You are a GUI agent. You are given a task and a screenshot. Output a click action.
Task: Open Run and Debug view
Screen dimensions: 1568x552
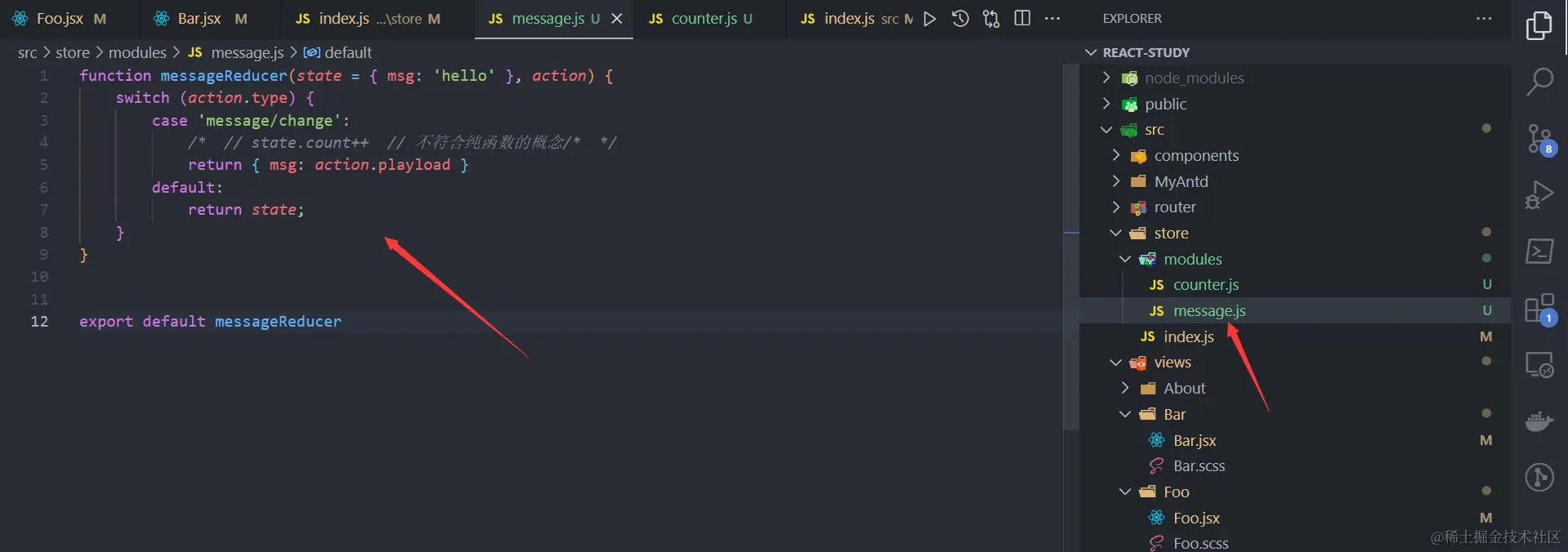[1539, 195]
